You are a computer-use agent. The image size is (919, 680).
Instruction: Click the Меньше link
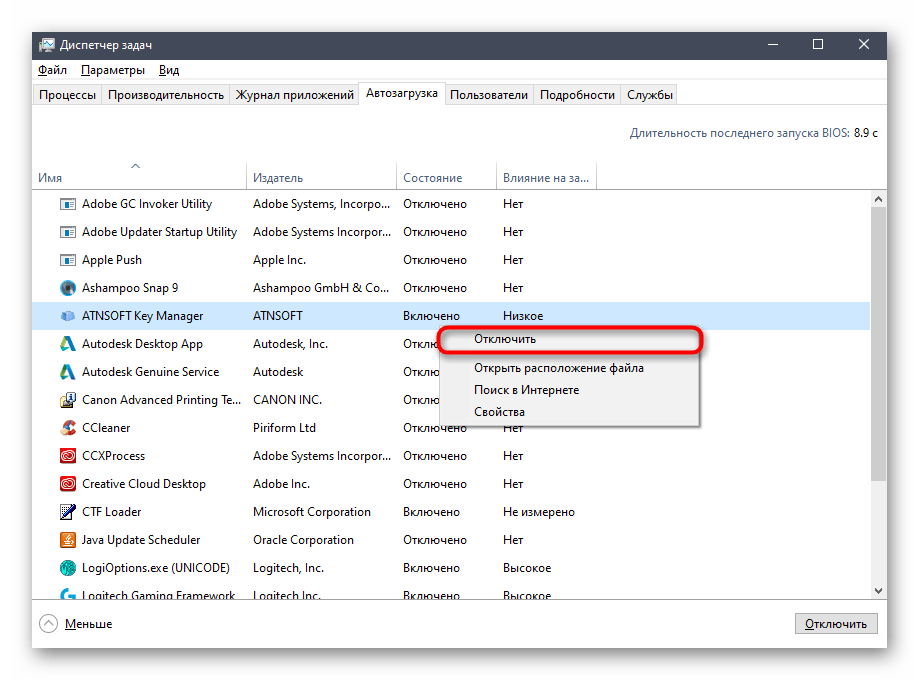pos(89,624)
